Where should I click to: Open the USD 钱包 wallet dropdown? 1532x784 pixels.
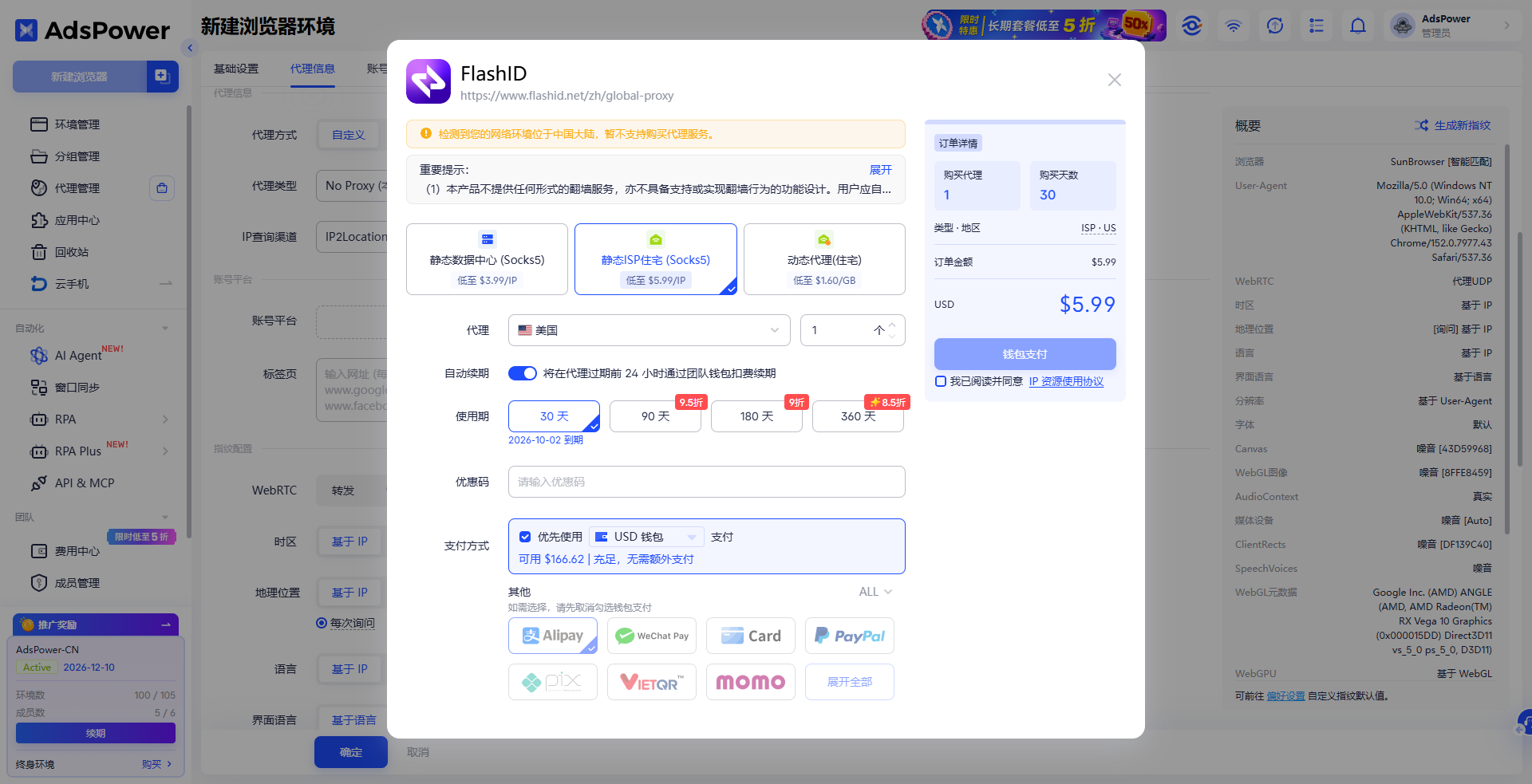click(646, 537)
